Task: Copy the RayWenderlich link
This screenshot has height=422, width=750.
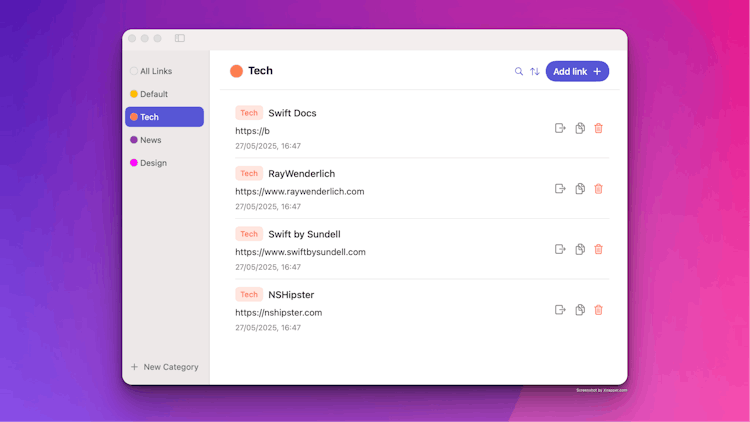Action: click(580, 189)
